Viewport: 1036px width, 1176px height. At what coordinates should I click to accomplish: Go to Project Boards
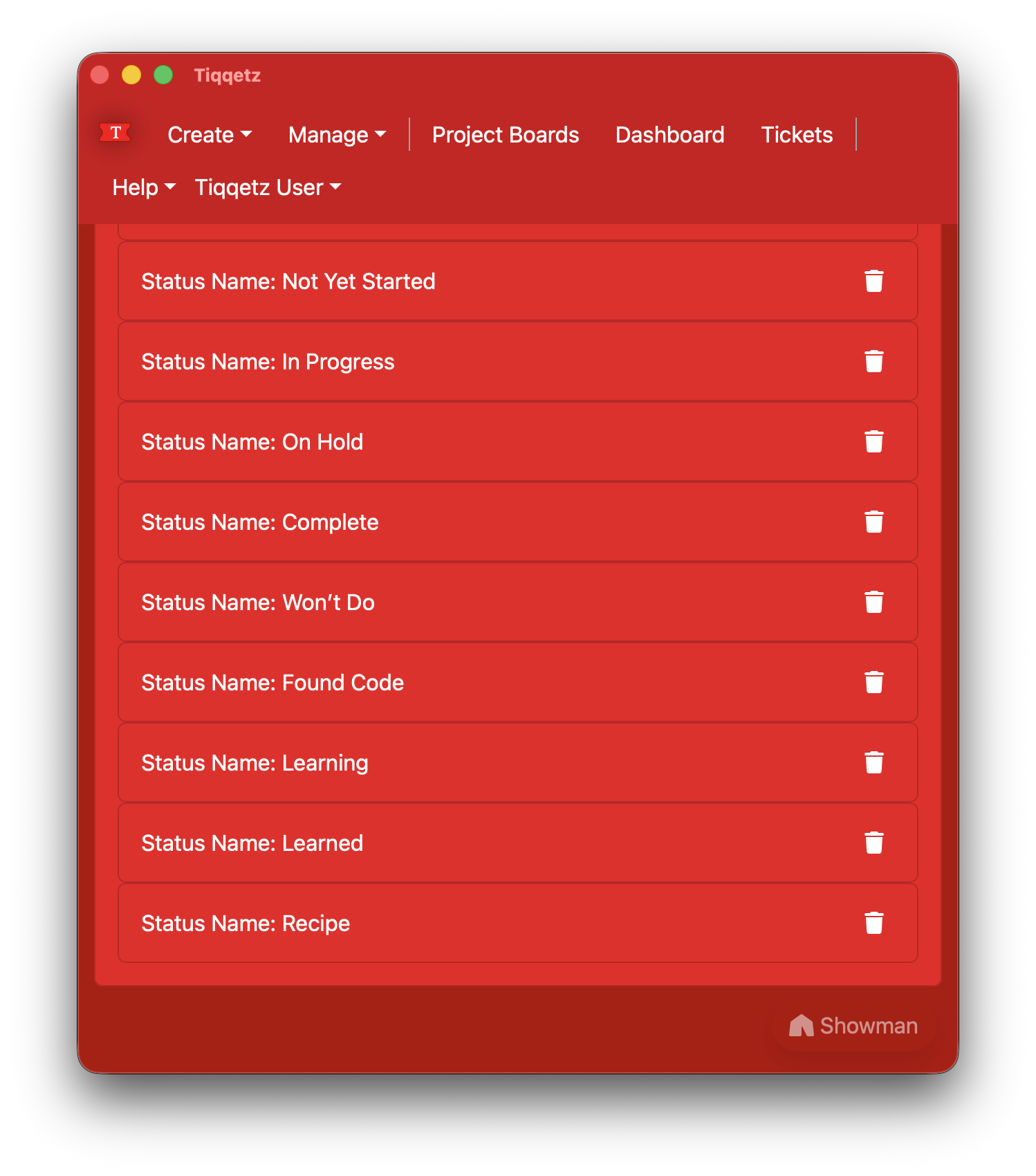[506, 134]
